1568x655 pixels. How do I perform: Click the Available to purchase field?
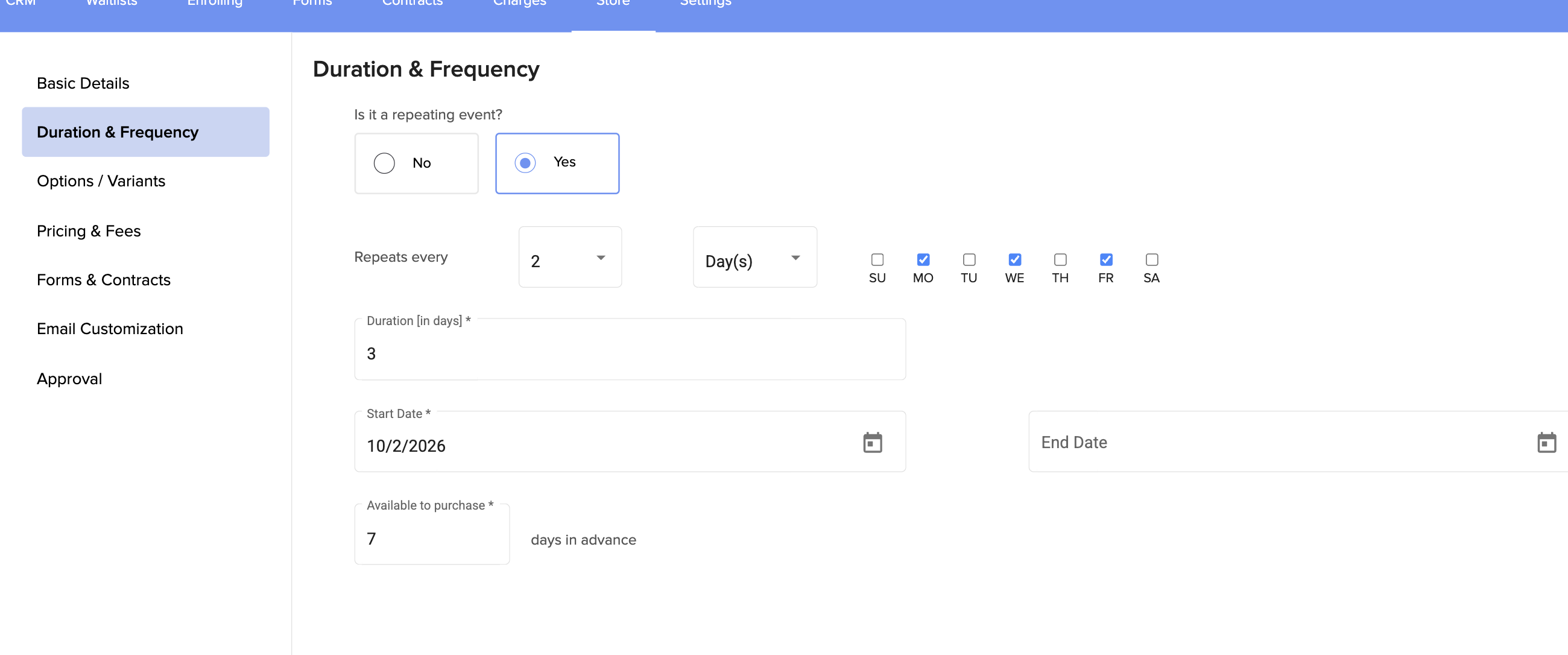point(431,539)
